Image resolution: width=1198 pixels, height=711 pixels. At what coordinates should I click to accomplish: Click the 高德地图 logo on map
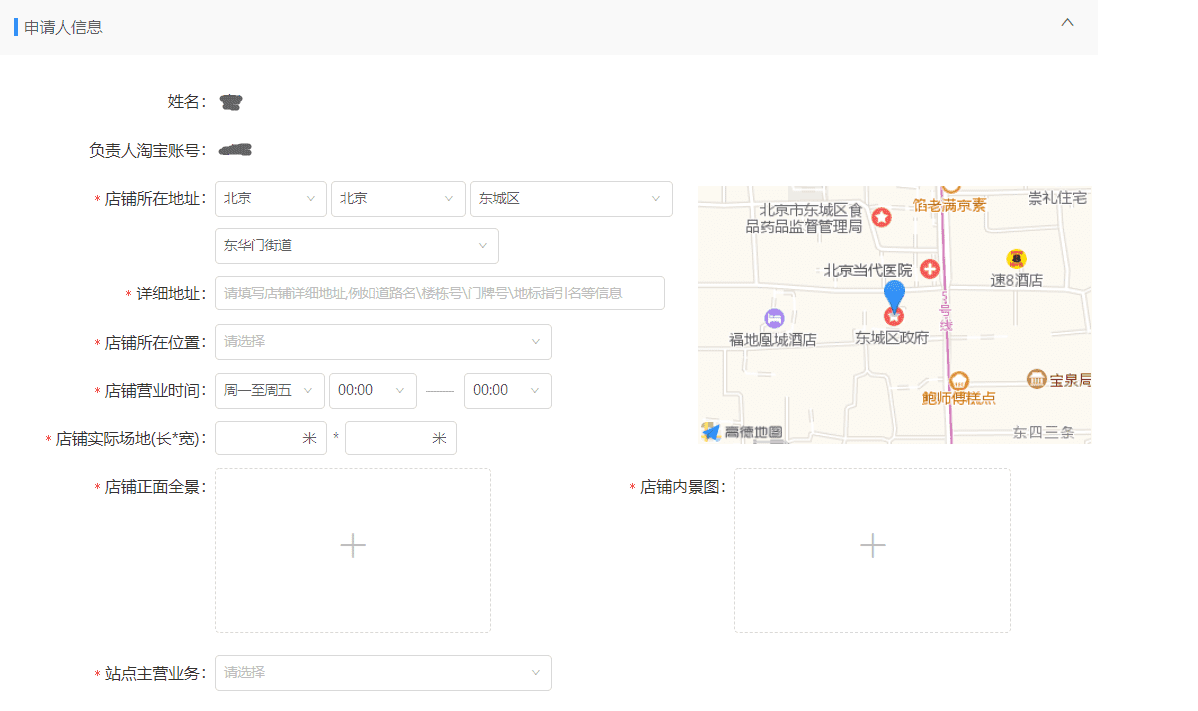click(x=742, y=432)
